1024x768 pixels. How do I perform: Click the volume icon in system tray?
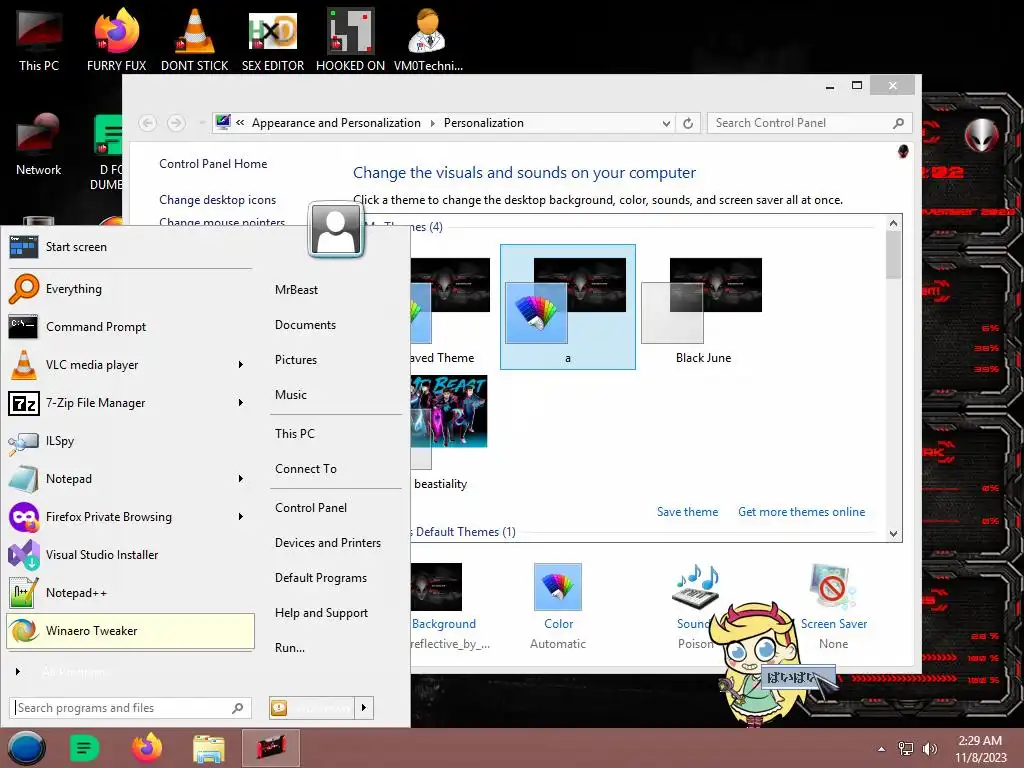929,749
